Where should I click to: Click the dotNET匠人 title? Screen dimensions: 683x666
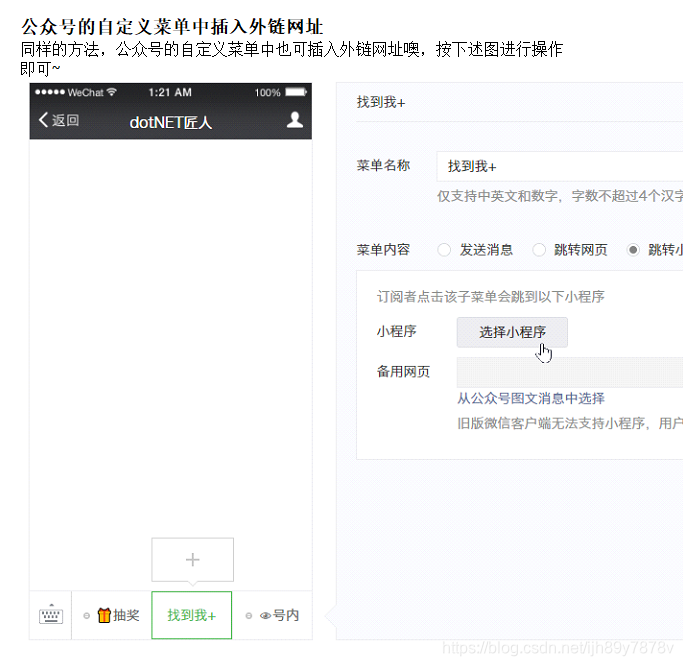click(171, 122)
